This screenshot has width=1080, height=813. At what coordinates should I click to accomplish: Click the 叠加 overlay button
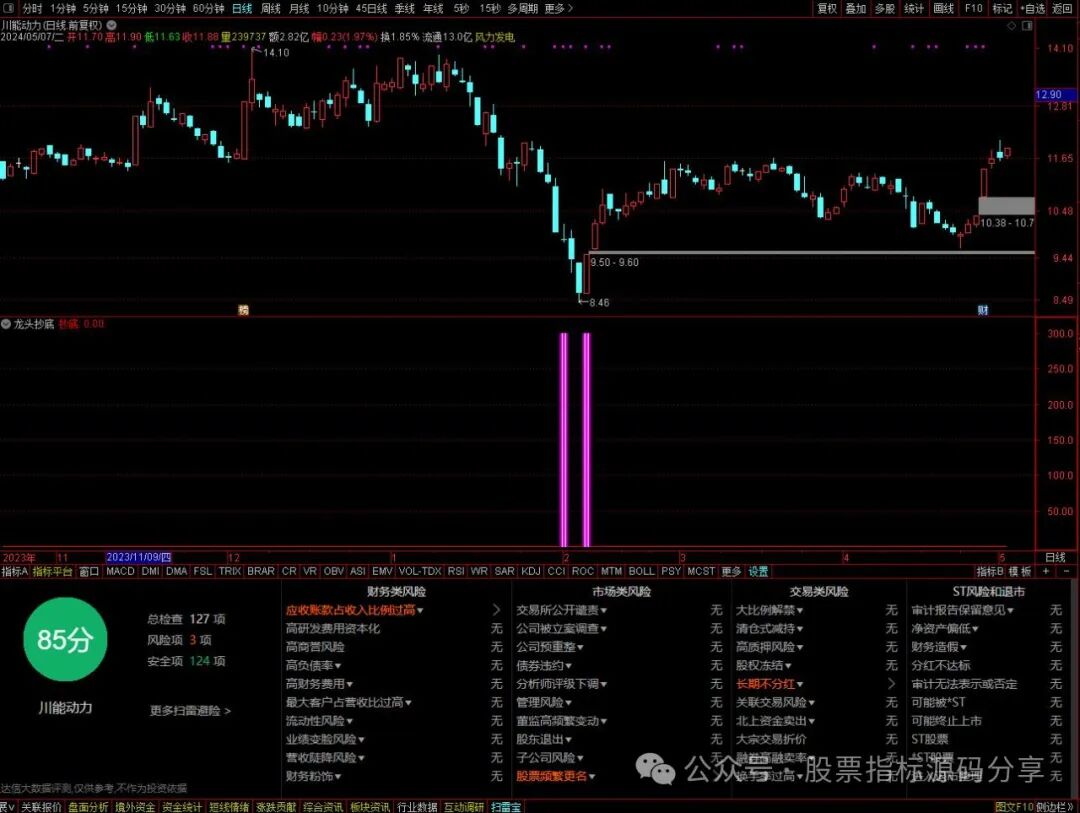point(855,8)
